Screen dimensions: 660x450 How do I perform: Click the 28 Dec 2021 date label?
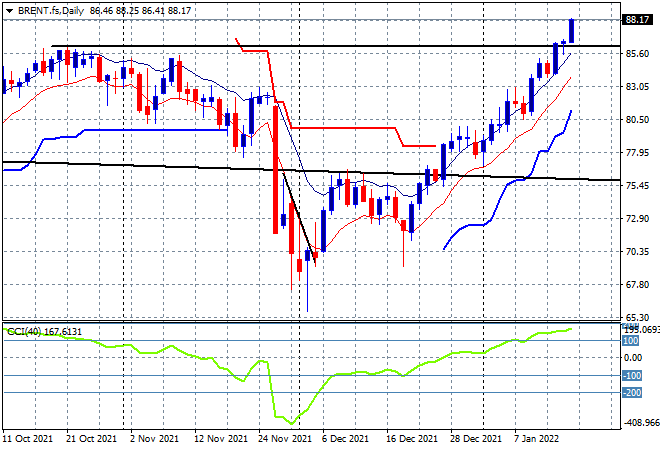(x=476, y=439)
